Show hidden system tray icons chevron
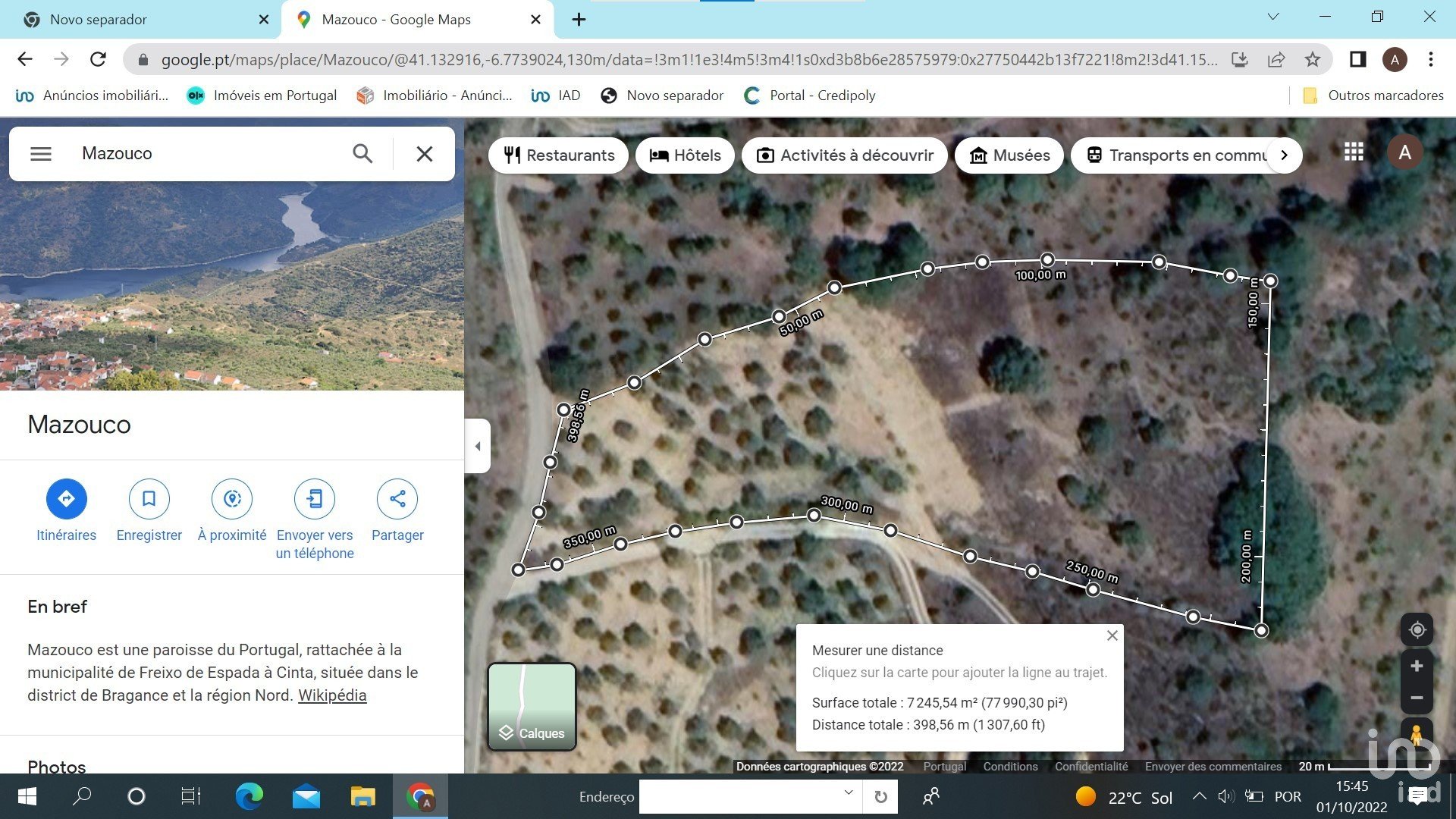 [x=1199, y=796]
